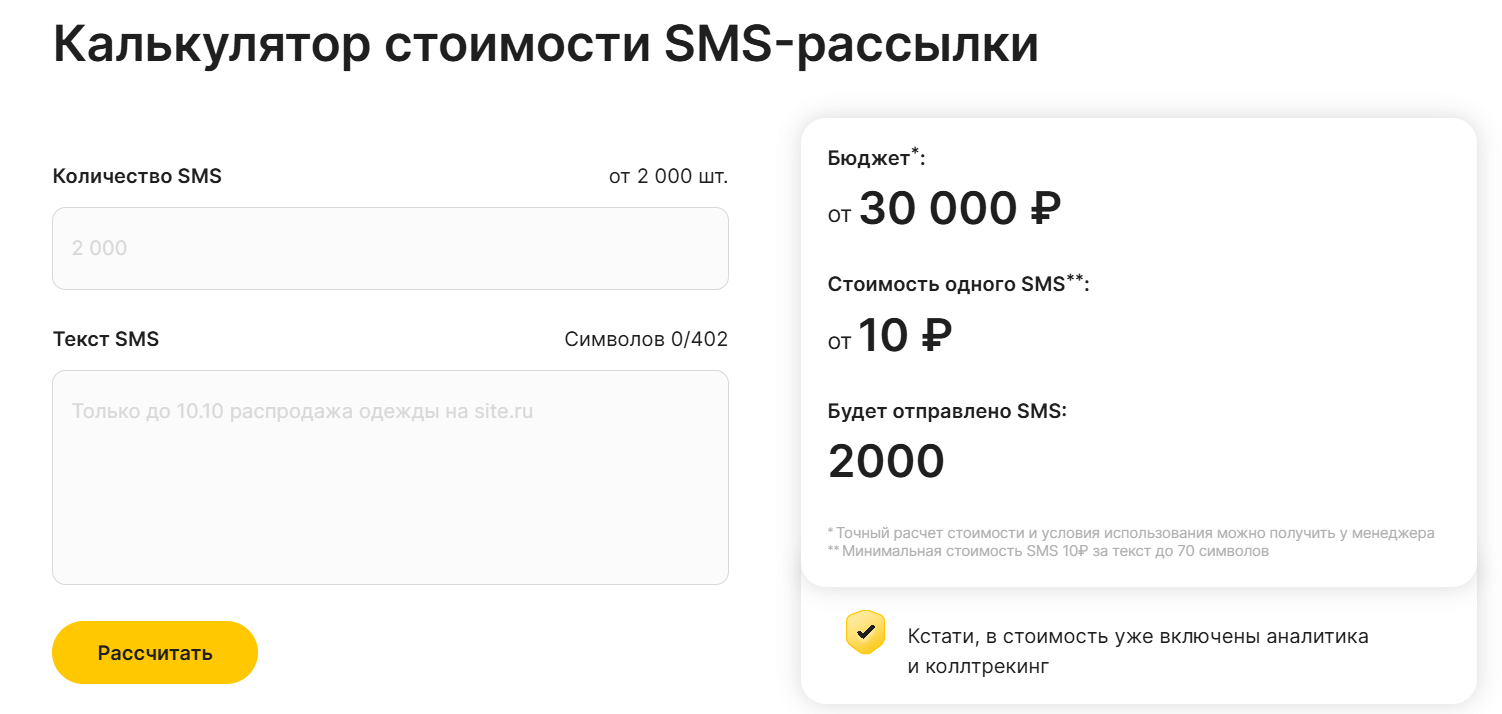Click the double asterisk after Стоимость одного SMS
The height and width of the screenshot is (714, 1502).
pyautogui.click(x=1076, y=279)
